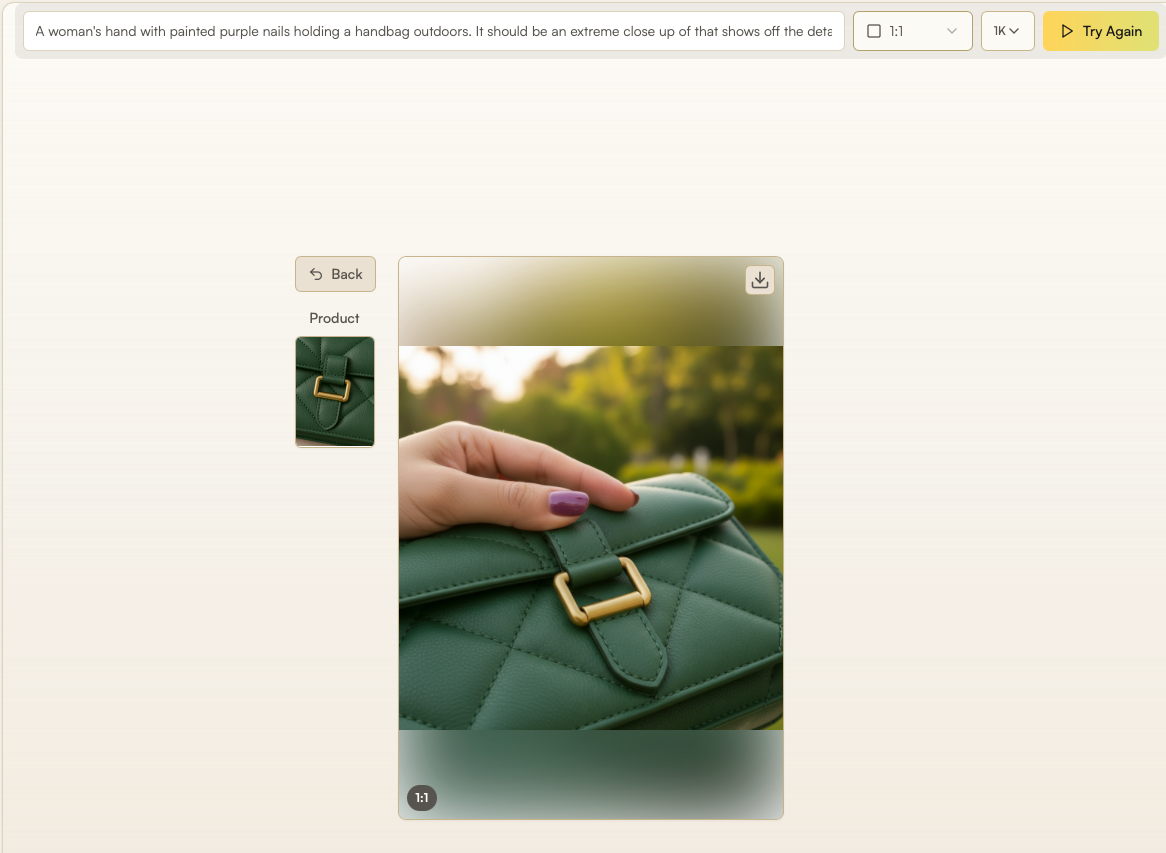Click the square aspect-ratio icon
Screen dimensions: 1166x853
click(874, 31)
